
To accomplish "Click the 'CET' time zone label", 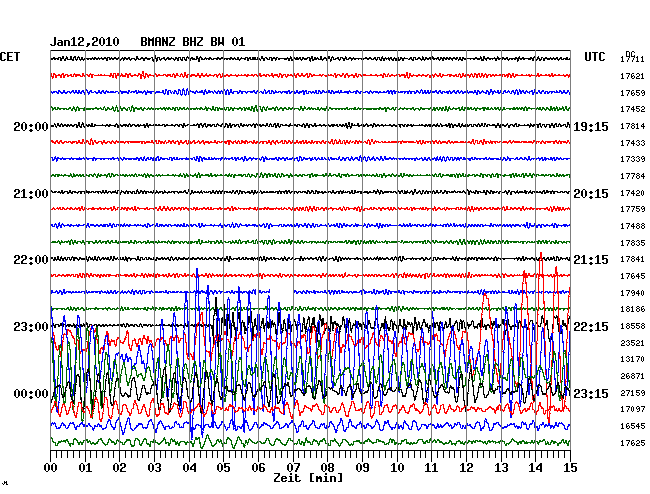I will 10,57.
